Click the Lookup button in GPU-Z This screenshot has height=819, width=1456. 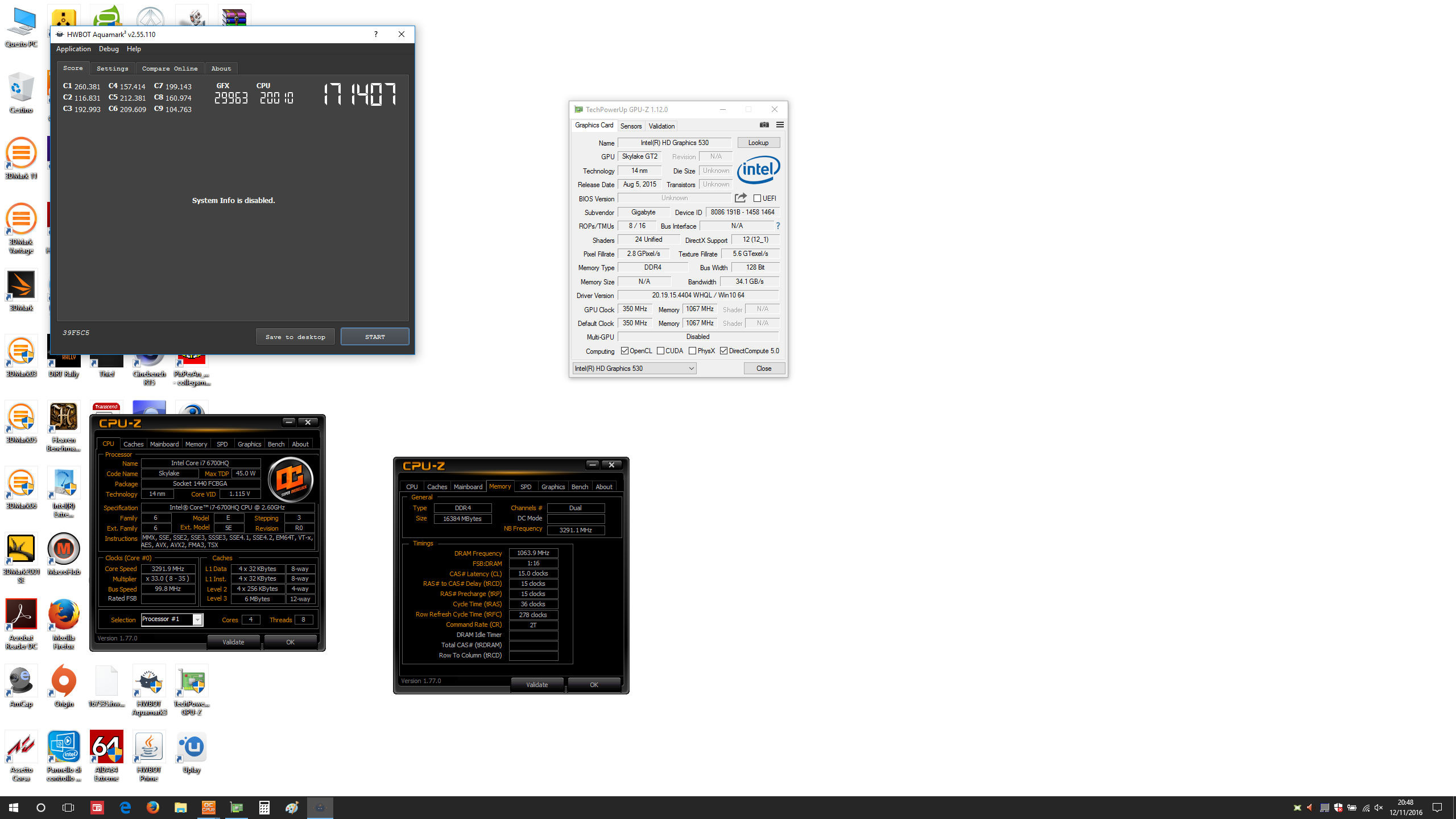(758, 143)
